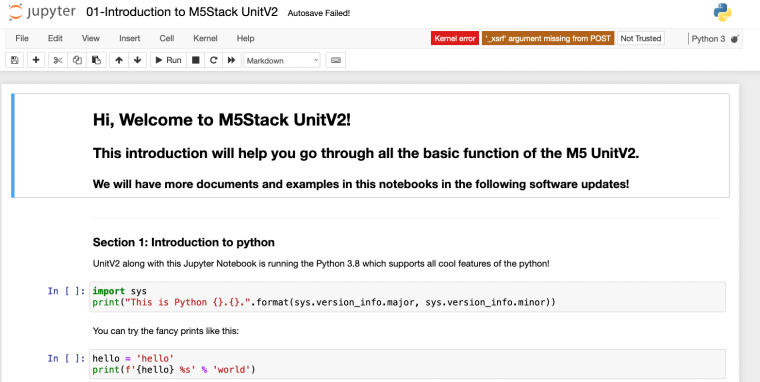760x382 pixels.
Task: Restart kernel and run all with fast-forward icon
Action: 232,60
